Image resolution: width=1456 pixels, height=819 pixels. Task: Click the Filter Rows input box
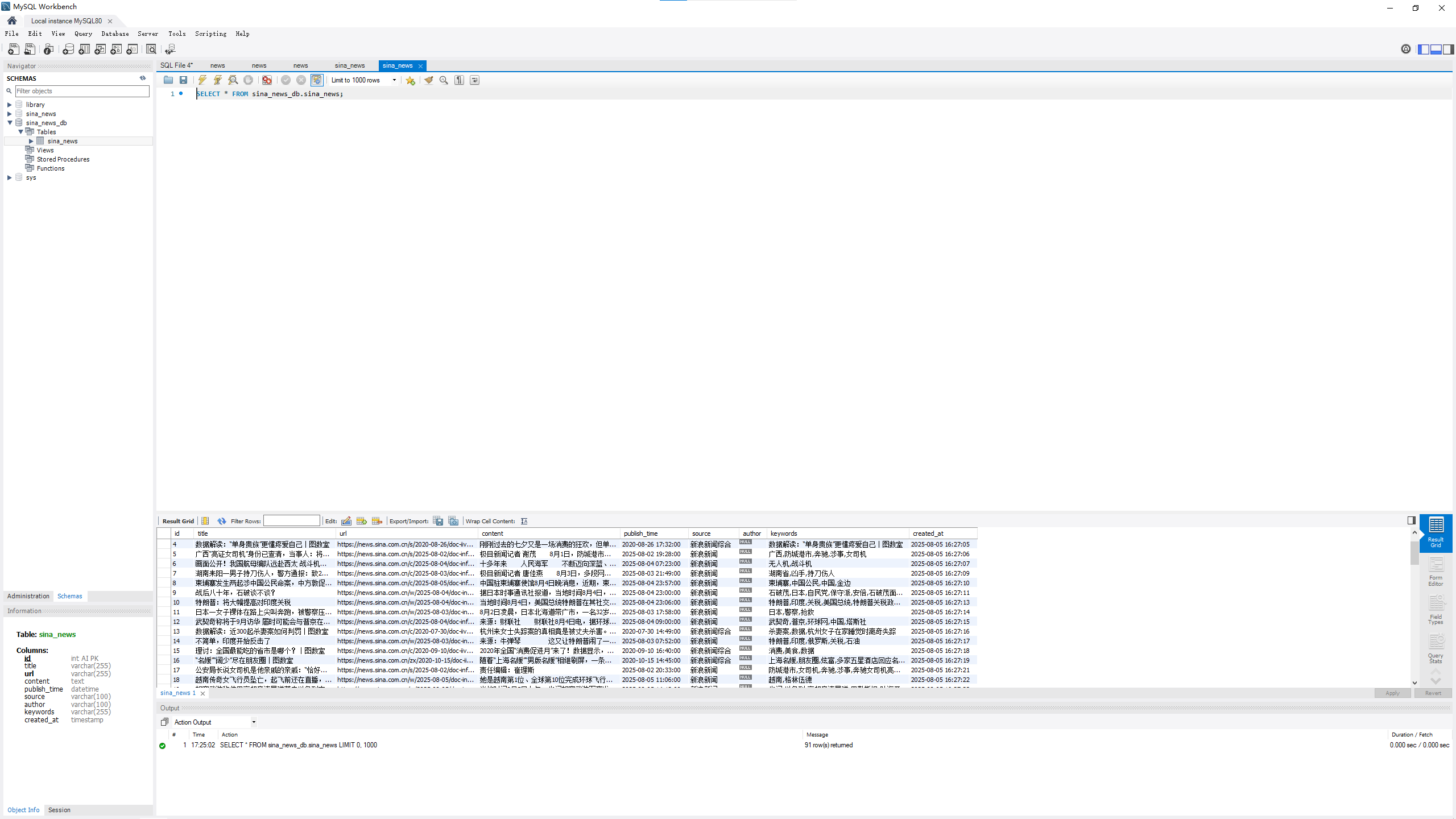pos(292,521)
